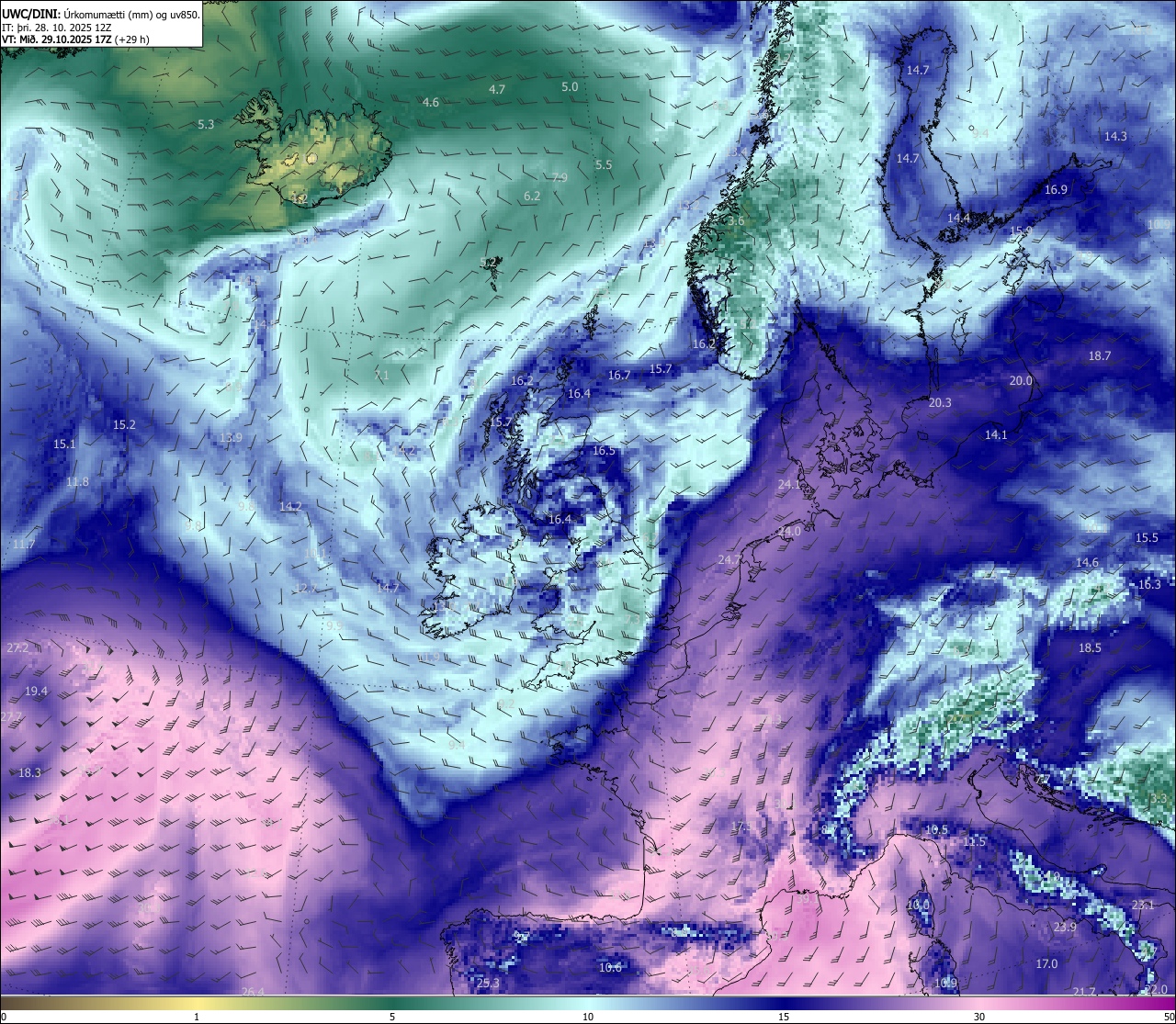Image resolution: width=1176 pixels, height=1024 pixels.
Task: Click the 14.6 value on right side
Action: (1087, 563)
